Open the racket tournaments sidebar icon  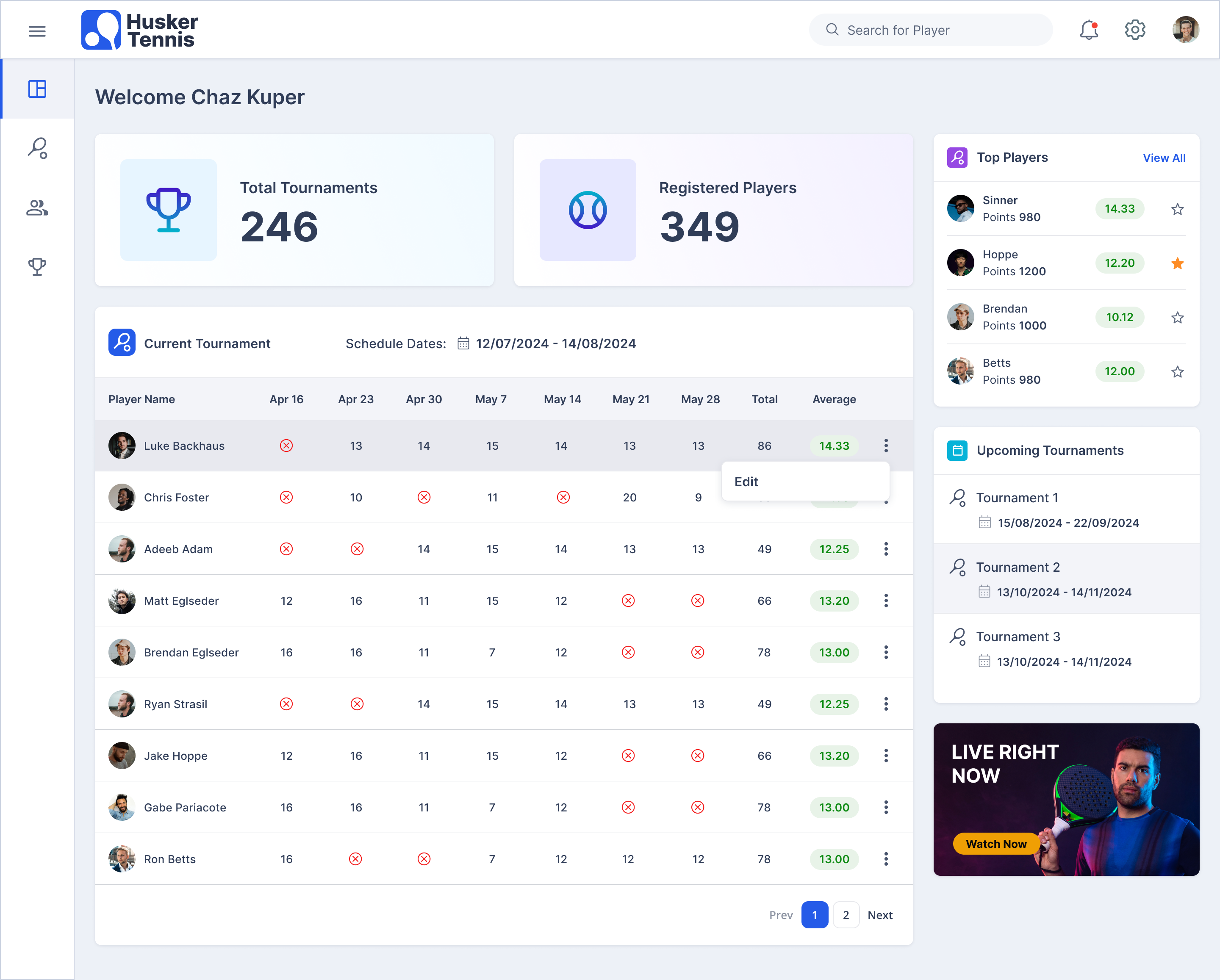pyautogui.click(x=37, y=148)
